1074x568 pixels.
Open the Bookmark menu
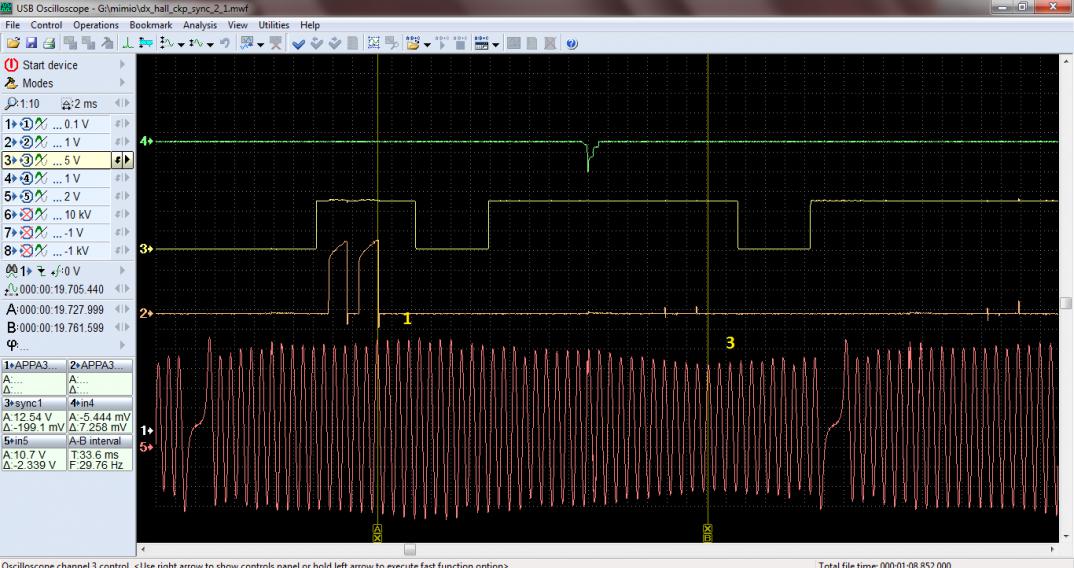[150, 24]
